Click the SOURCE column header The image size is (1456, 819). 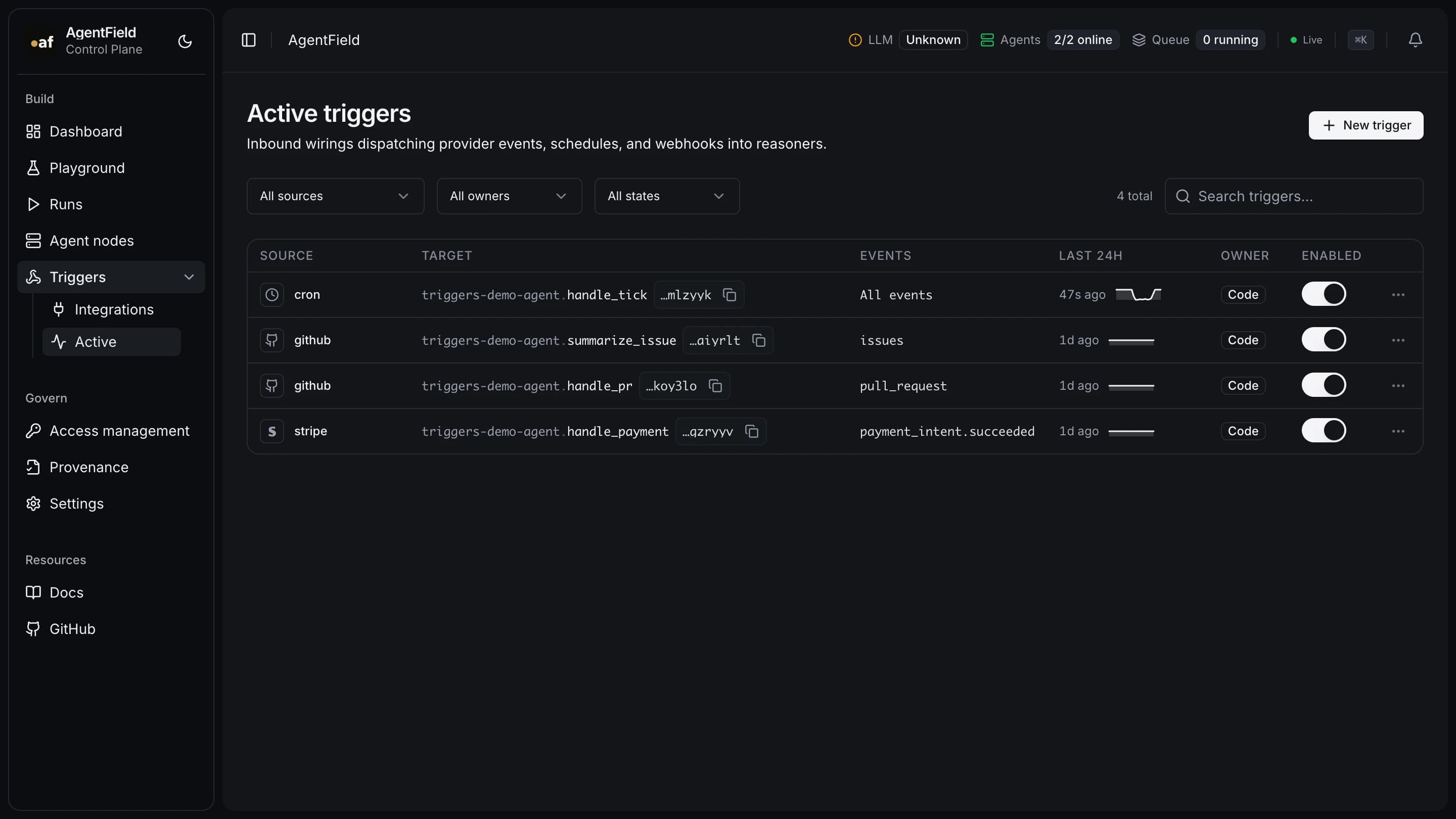(x=286, y=255)
